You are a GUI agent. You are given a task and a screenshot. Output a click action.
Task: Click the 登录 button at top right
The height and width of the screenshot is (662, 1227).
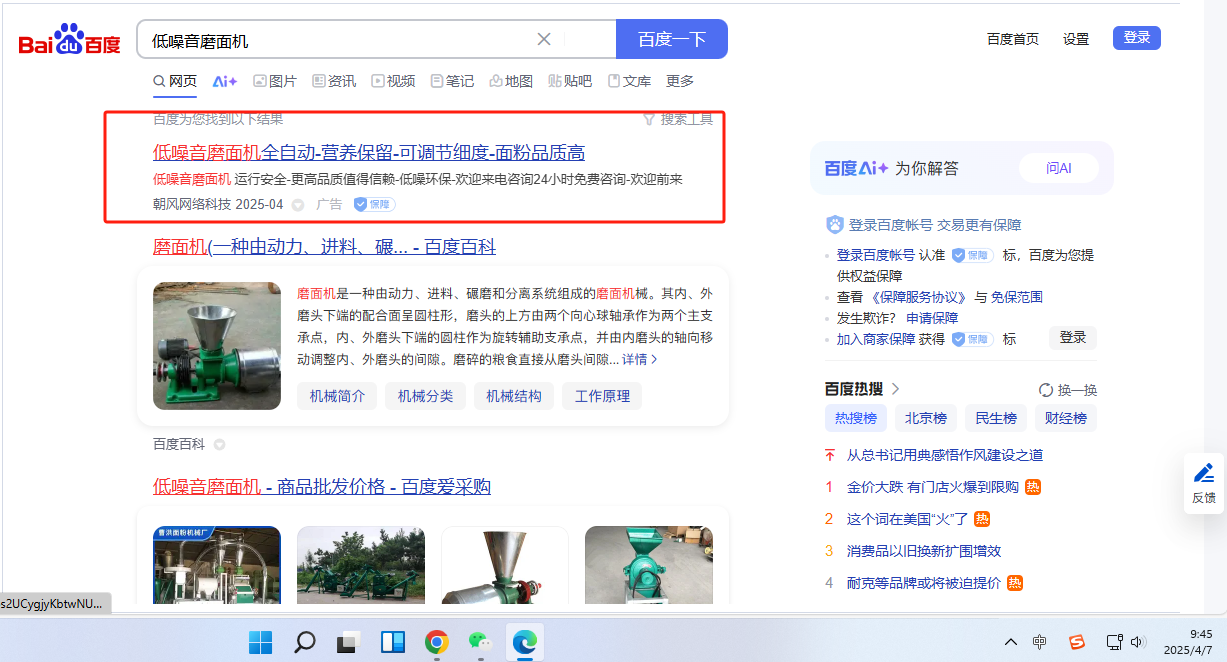(1137, 38)
